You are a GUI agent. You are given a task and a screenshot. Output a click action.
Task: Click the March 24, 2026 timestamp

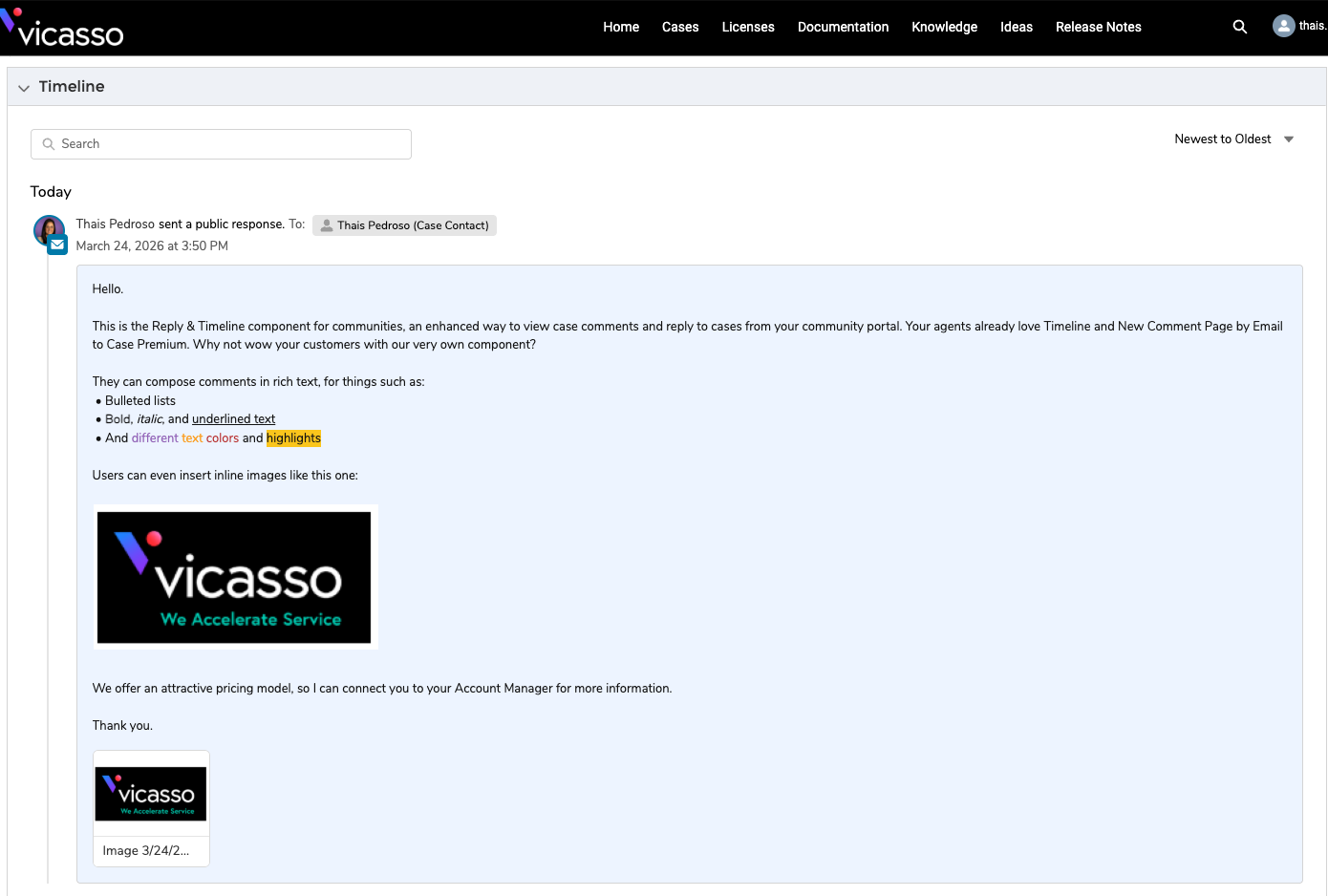[152, 246]
